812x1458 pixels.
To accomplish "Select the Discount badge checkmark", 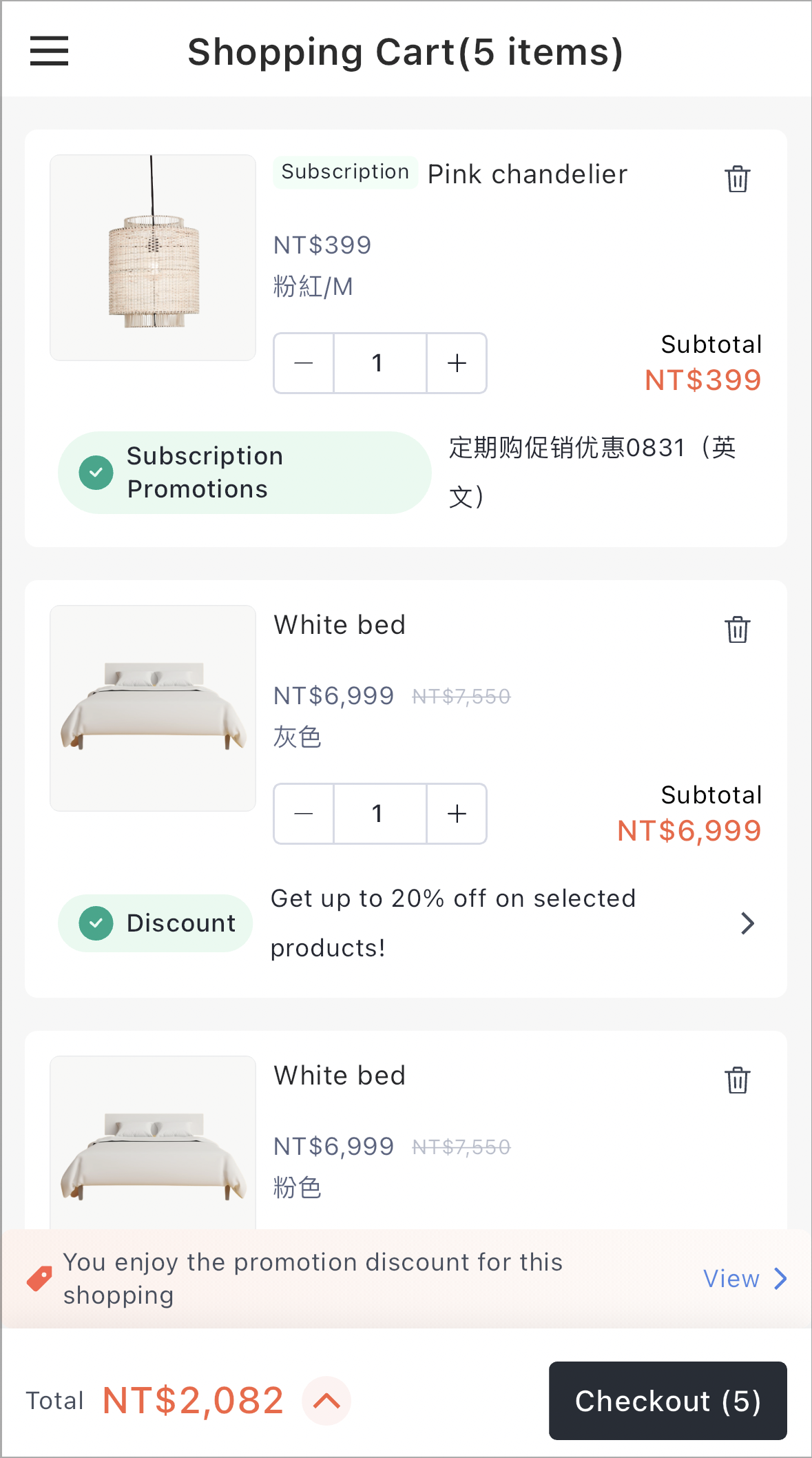I will 96,923.
